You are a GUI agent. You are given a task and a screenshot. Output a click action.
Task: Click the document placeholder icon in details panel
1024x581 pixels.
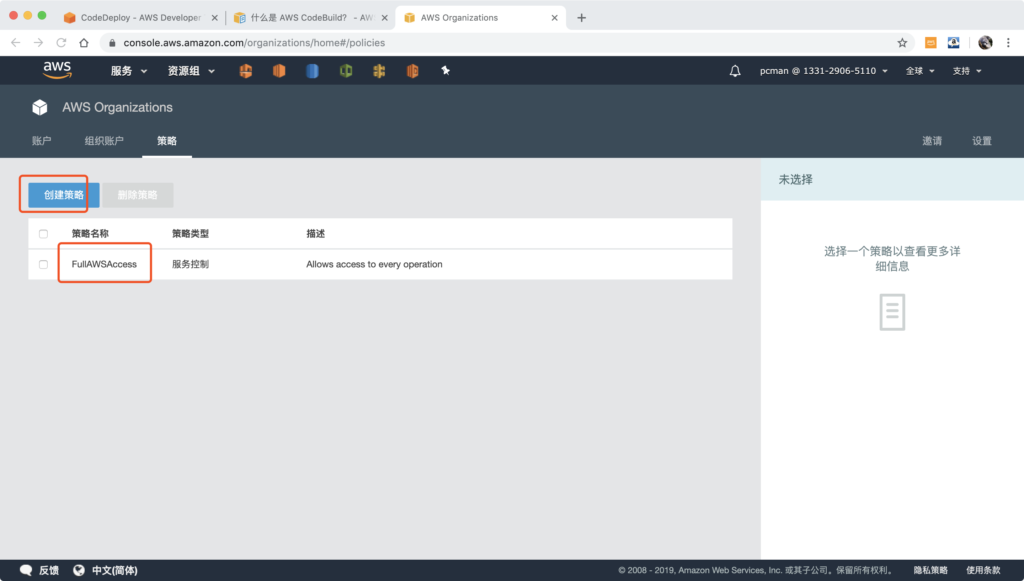(x=892, y=312)
